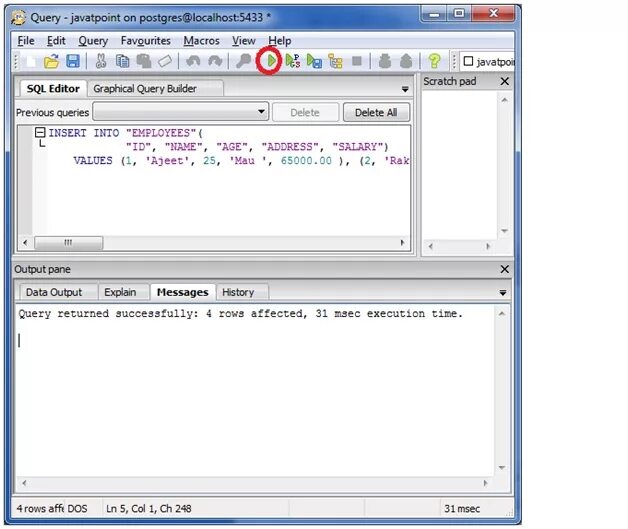Cancel the query with the stop icon

click(x=356, y=61)
